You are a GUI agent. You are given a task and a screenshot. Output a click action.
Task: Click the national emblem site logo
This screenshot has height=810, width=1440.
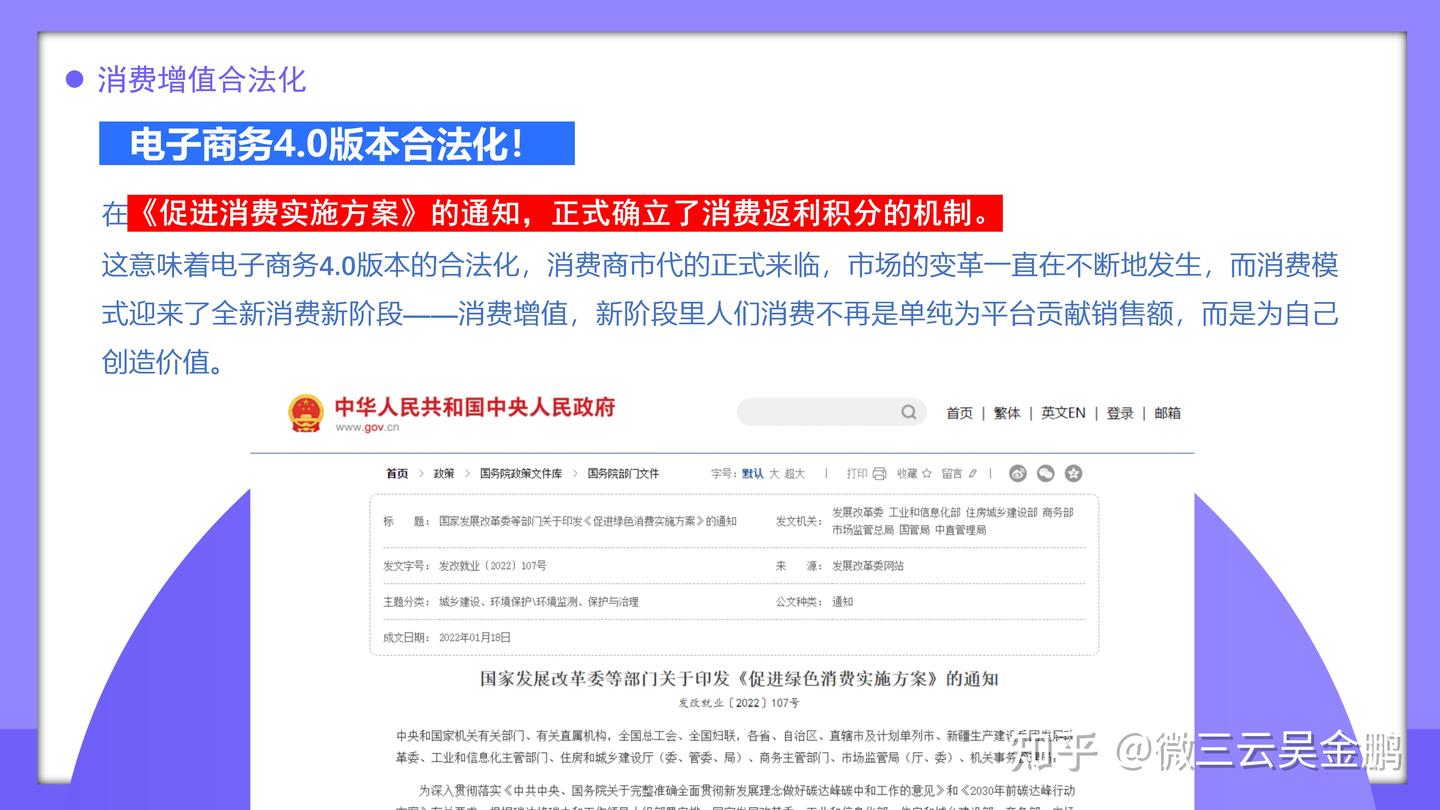(303, 411)
